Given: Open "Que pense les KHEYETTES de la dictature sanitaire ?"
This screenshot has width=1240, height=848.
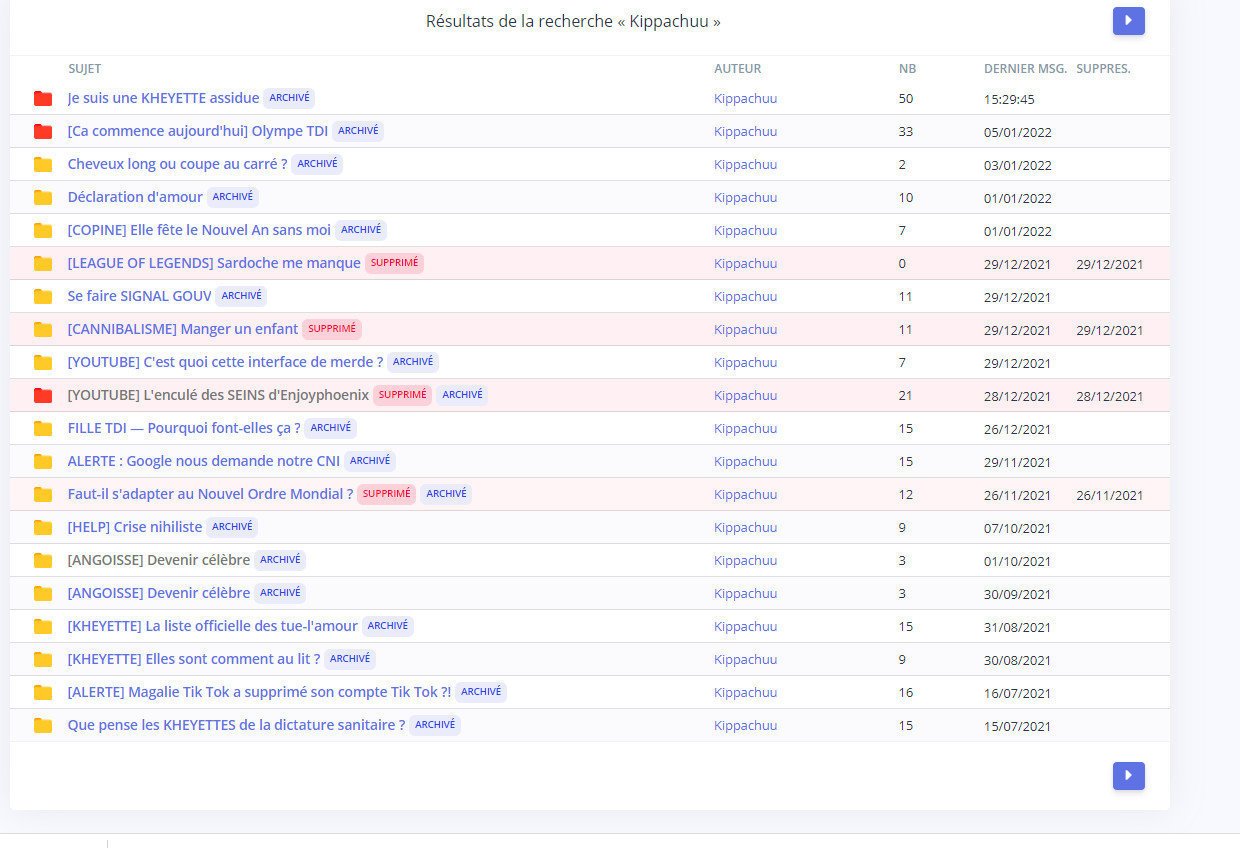Looking at the screenshot, I should coord(236,725).
